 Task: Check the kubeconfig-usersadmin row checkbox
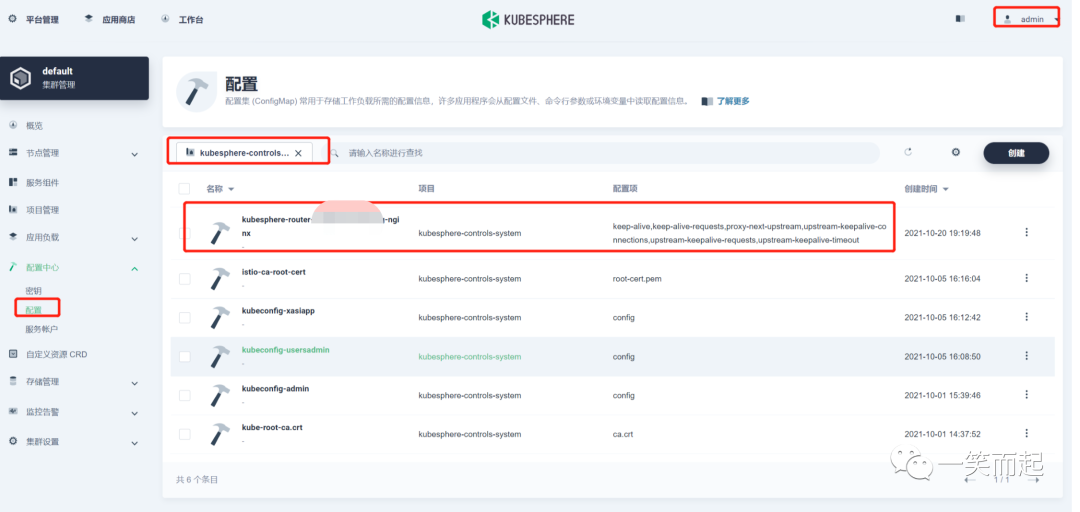[185, 357]
